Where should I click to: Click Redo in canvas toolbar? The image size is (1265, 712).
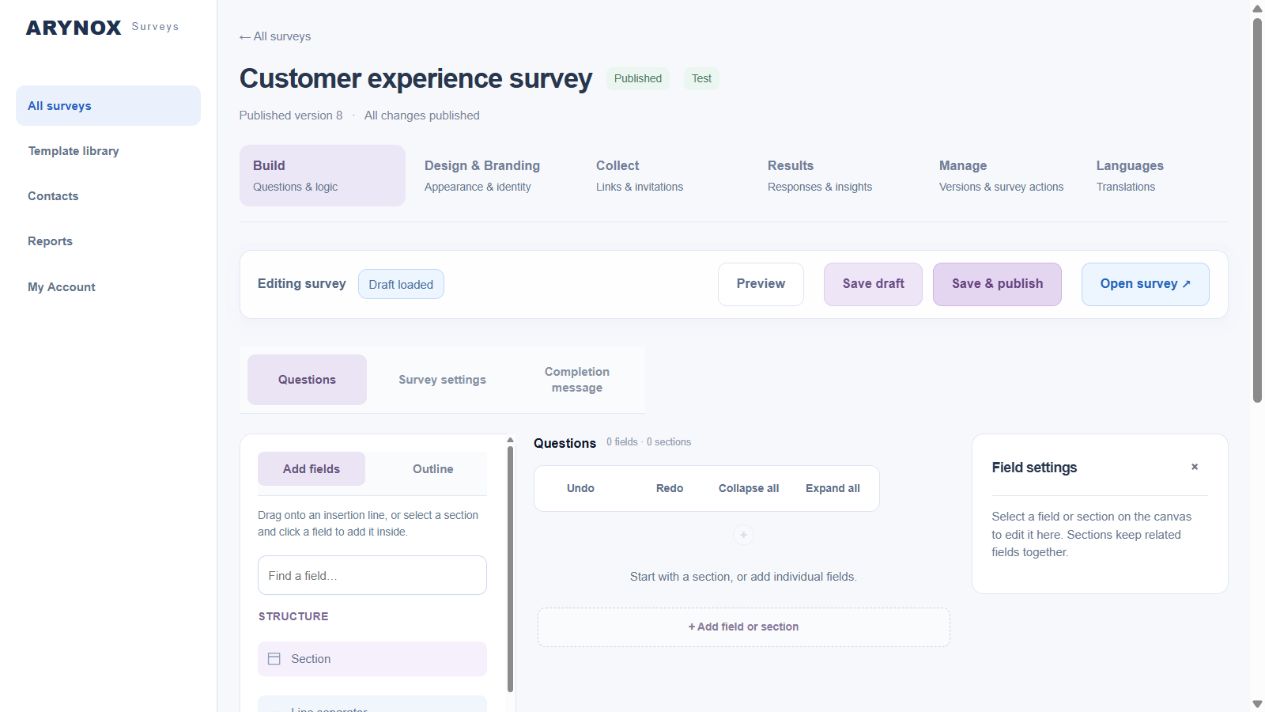(669, 489)
